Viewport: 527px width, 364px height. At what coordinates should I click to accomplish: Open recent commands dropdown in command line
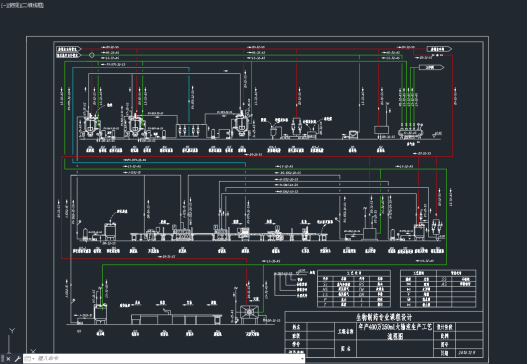[x=30, y=359]
